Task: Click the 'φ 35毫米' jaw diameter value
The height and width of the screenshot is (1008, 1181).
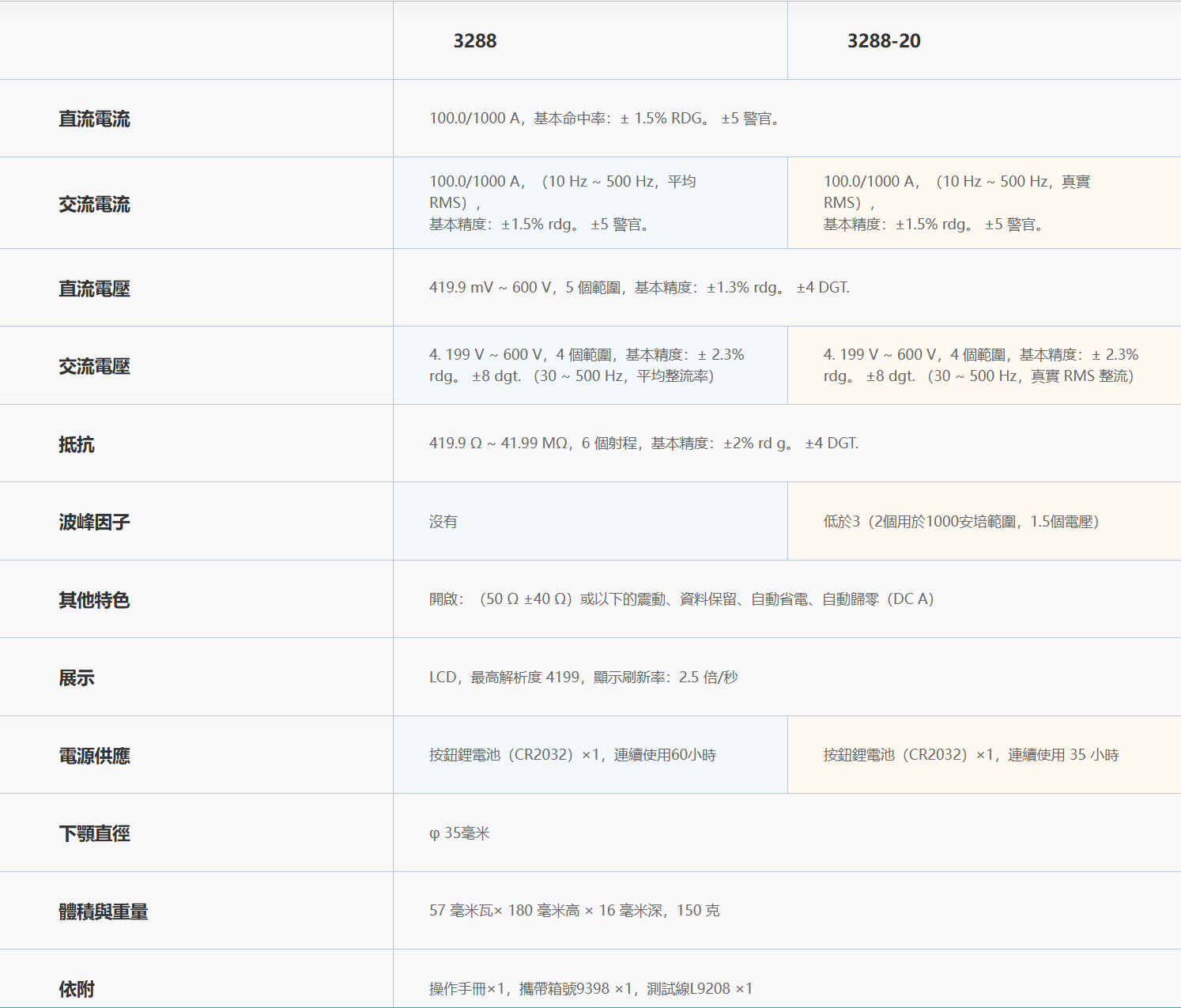Action: 460,833
